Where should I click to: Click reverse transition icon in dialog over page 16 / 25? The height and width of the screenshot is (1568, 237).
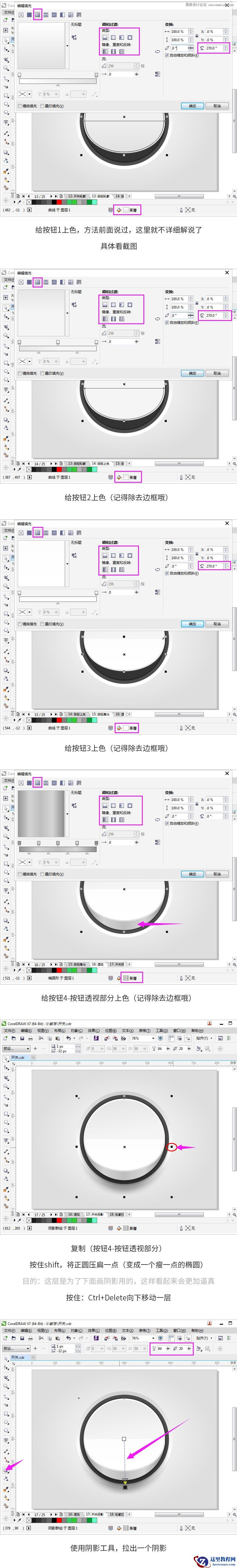pyautogui.click(x=157, y=820)
